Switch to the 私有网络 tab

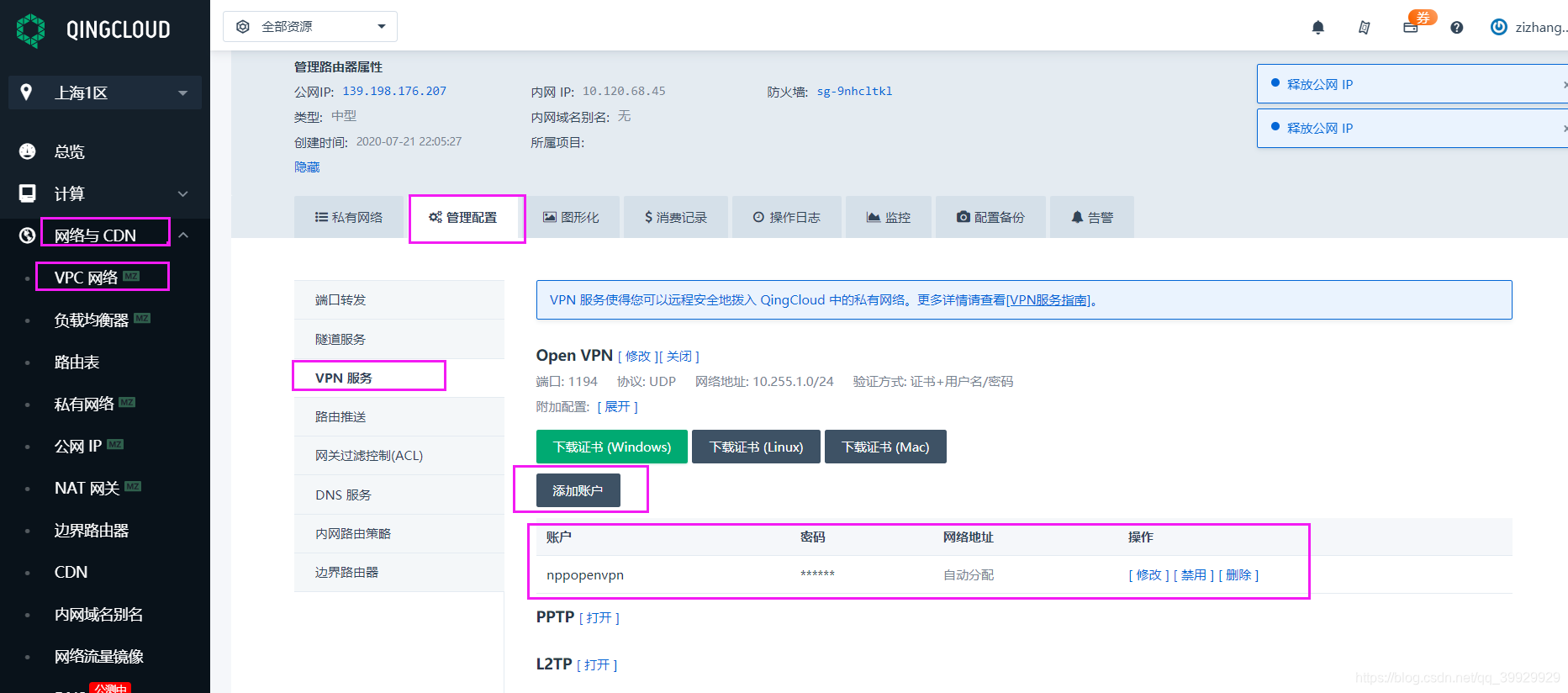point(349,217)
